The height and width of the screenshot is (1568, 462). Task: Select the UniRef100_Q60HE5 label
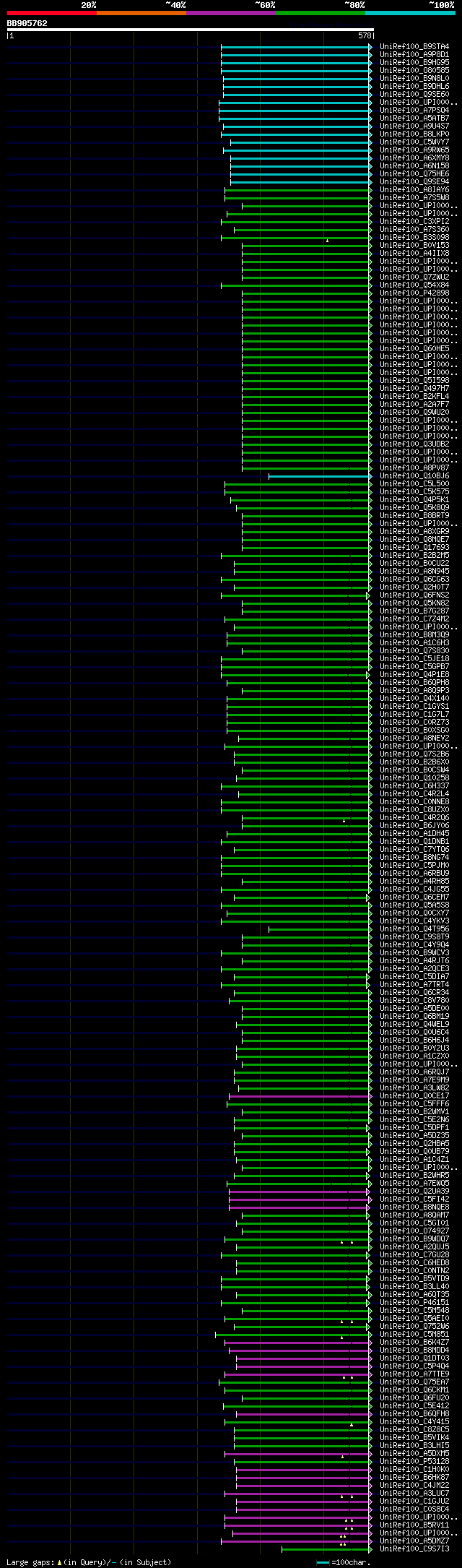click(x=414, y=349)
